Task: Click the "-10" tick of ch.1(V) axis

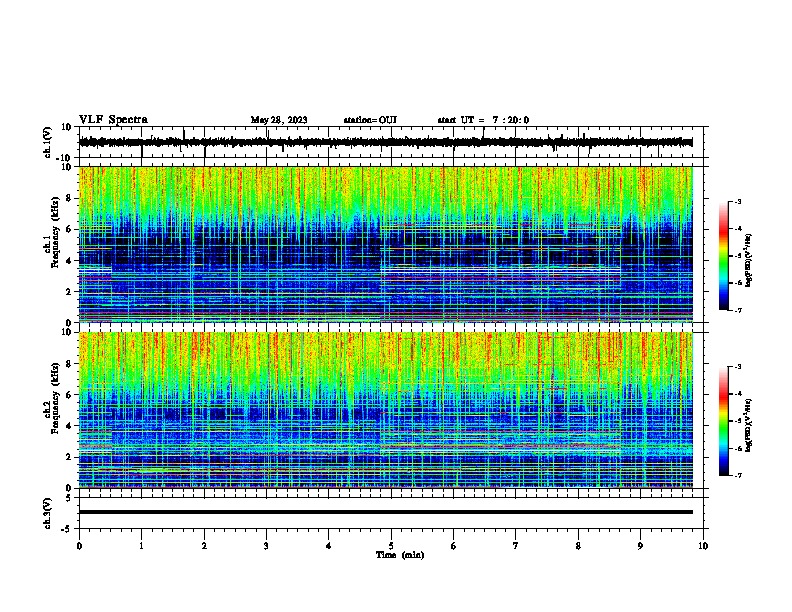Action: [64, 158]
